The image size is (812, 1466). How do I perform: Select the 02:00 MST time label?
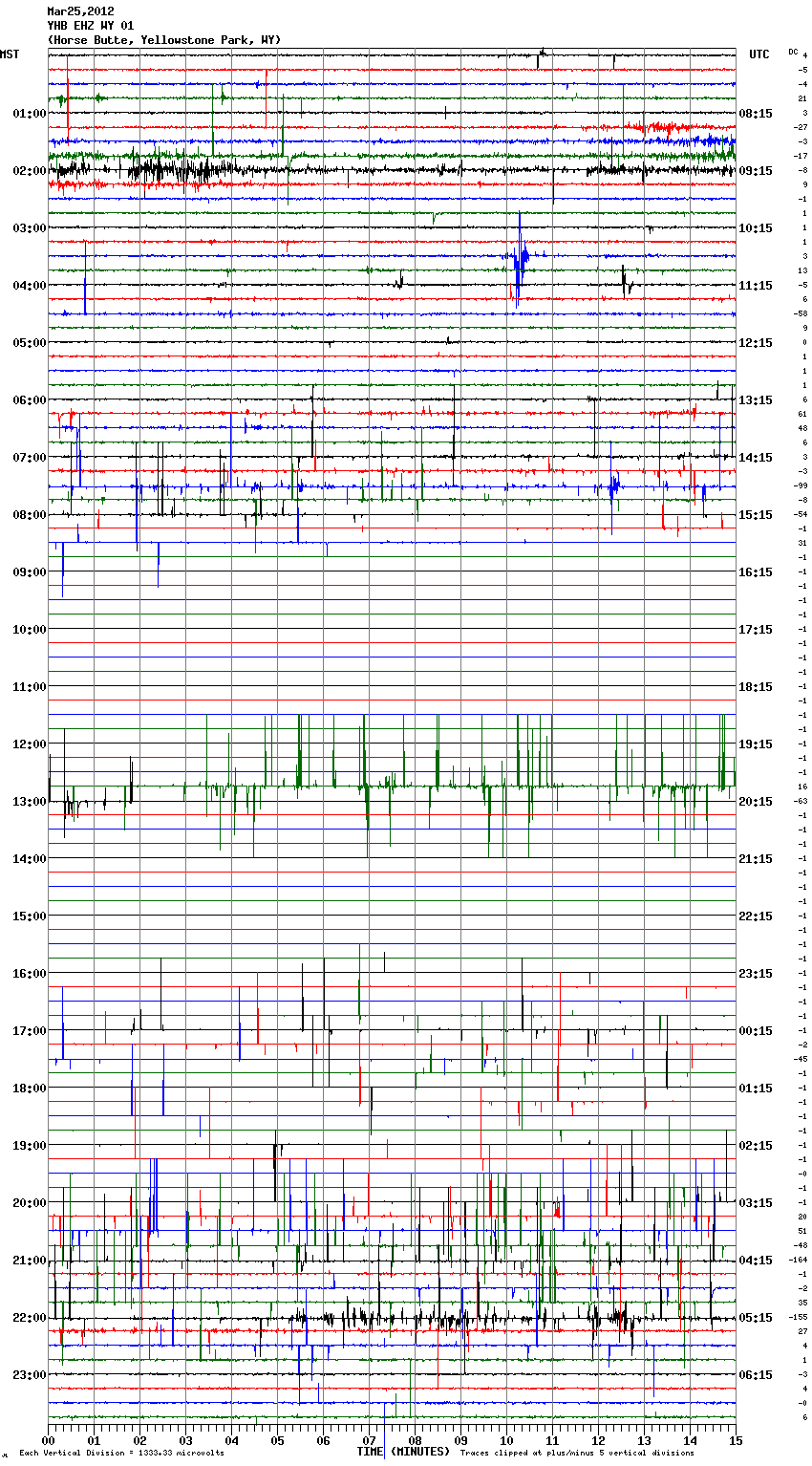[x=29, y=170]
